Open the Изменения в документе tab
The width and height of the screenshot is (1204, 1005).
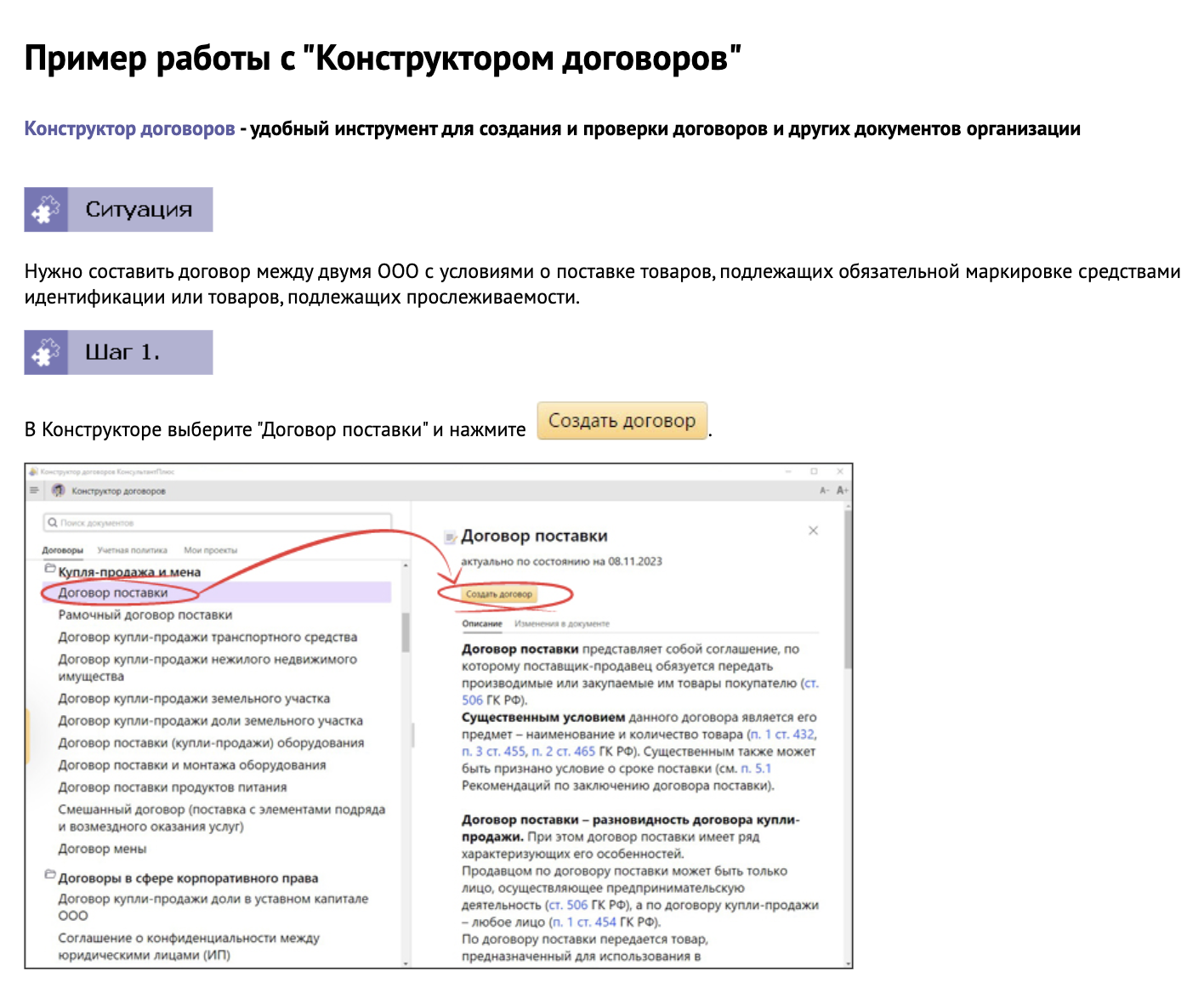pyautogui.click(x=562, y=623)
